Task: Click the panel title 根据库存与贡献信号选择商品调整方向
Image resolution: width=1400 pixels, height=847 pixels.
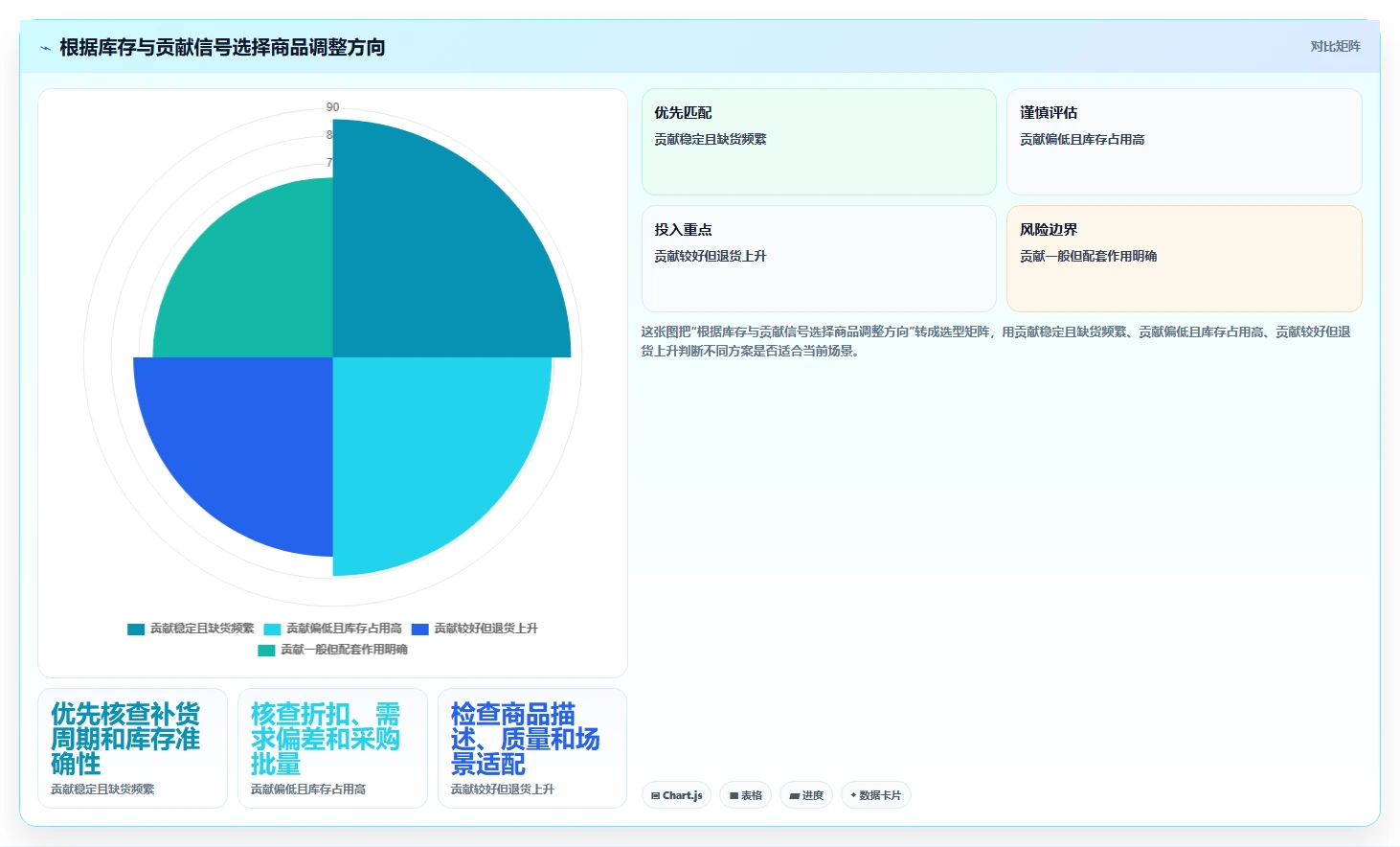Action: tap(222, 47)
